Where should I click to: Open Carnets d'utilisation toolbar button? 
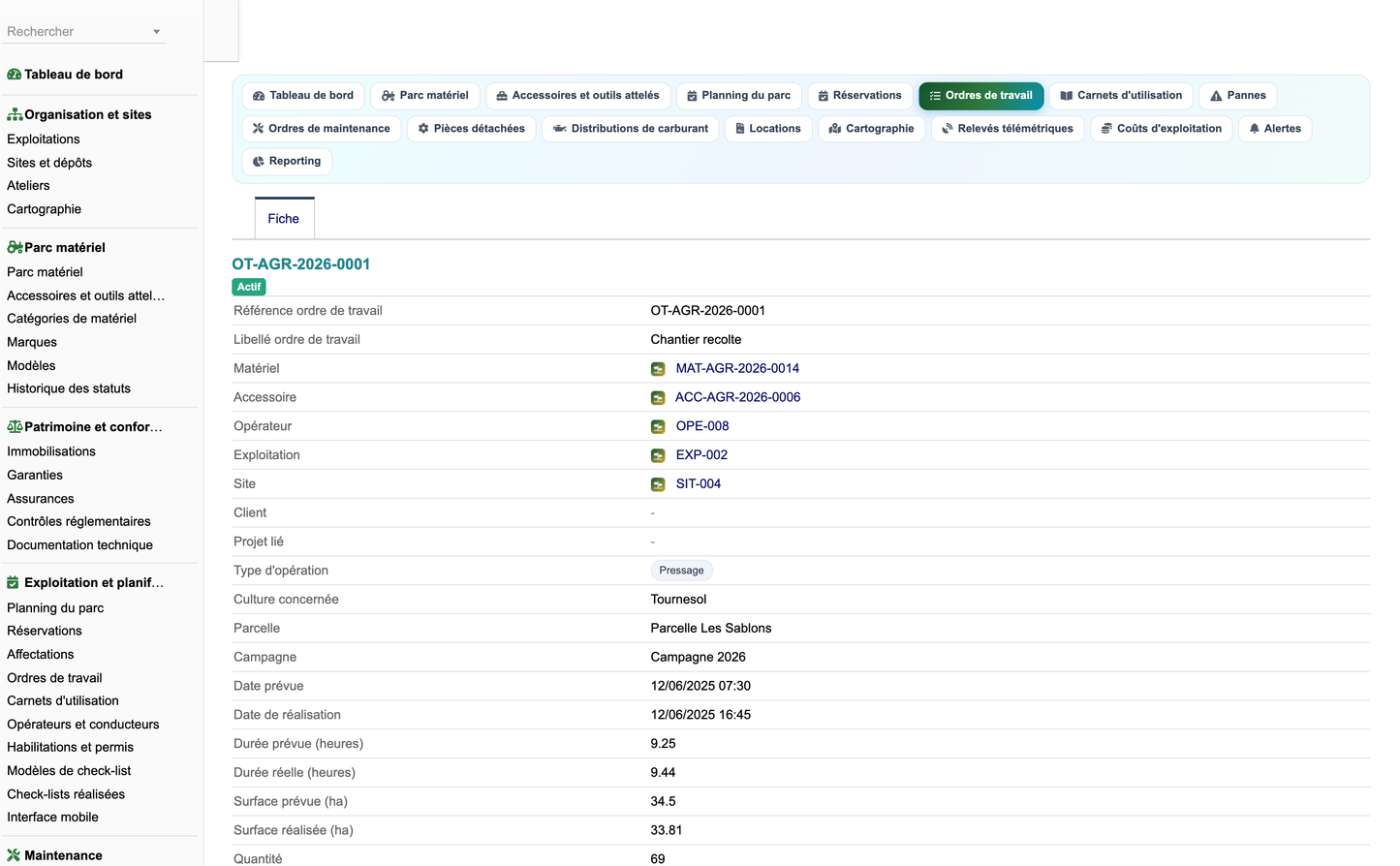(1122, 96)
